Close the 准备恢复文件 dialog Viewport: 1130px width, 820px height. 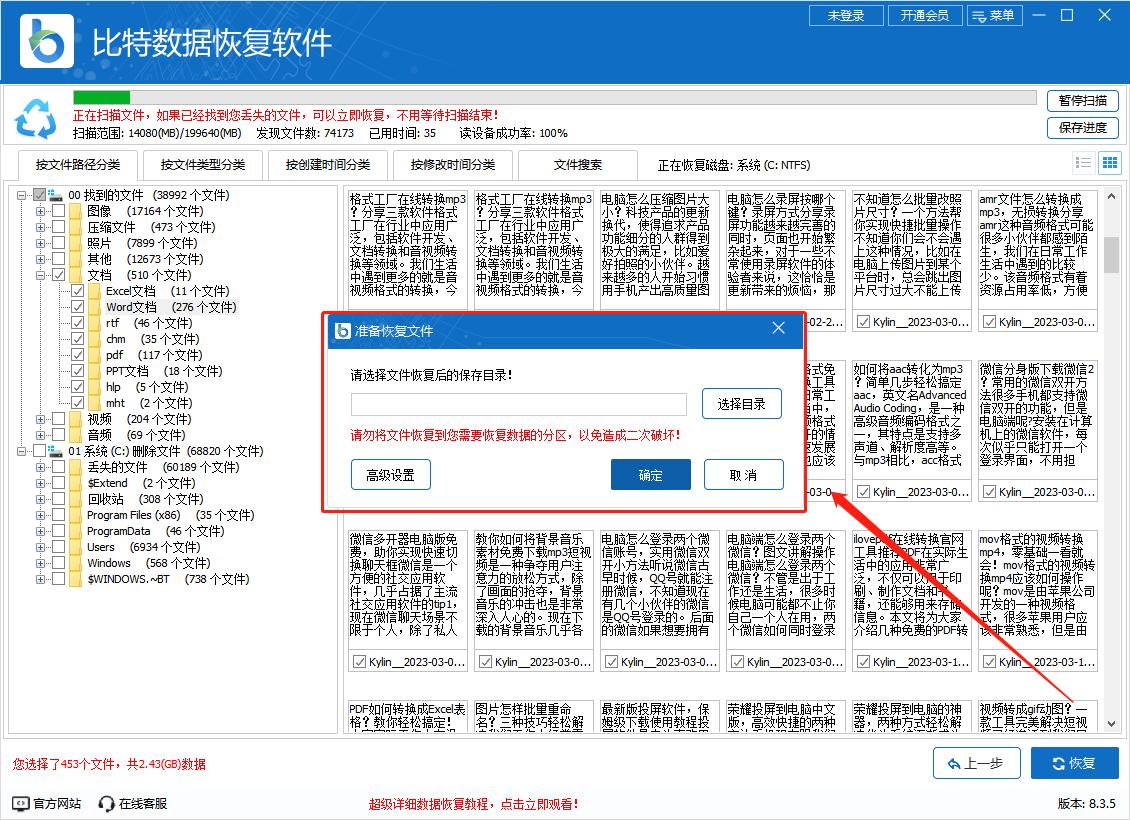click(779, 329)
